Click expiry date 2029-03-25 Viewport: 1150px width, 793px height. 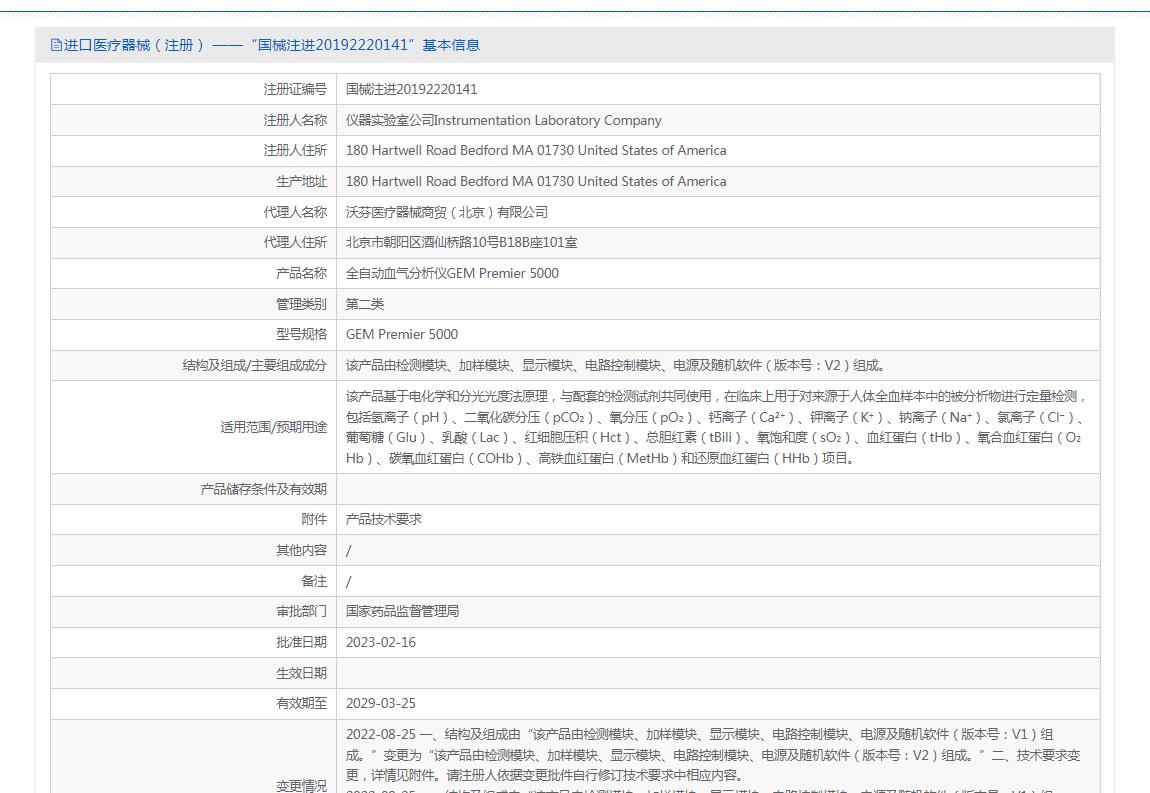381,704
